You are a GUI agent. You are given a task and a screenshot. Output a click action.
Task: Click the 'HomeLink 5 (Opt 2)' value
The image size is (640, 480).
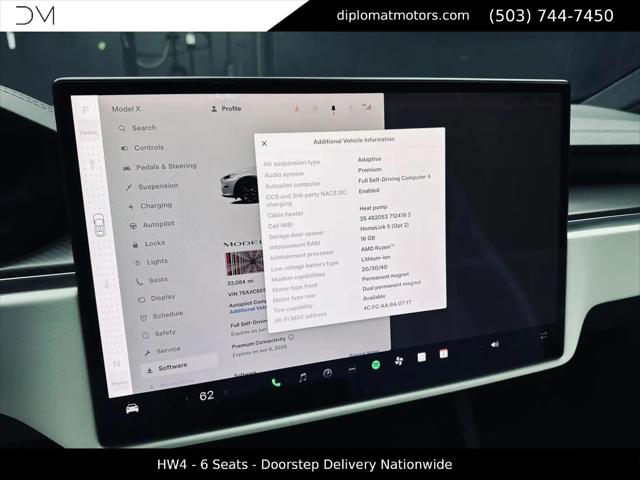[384, 227]
